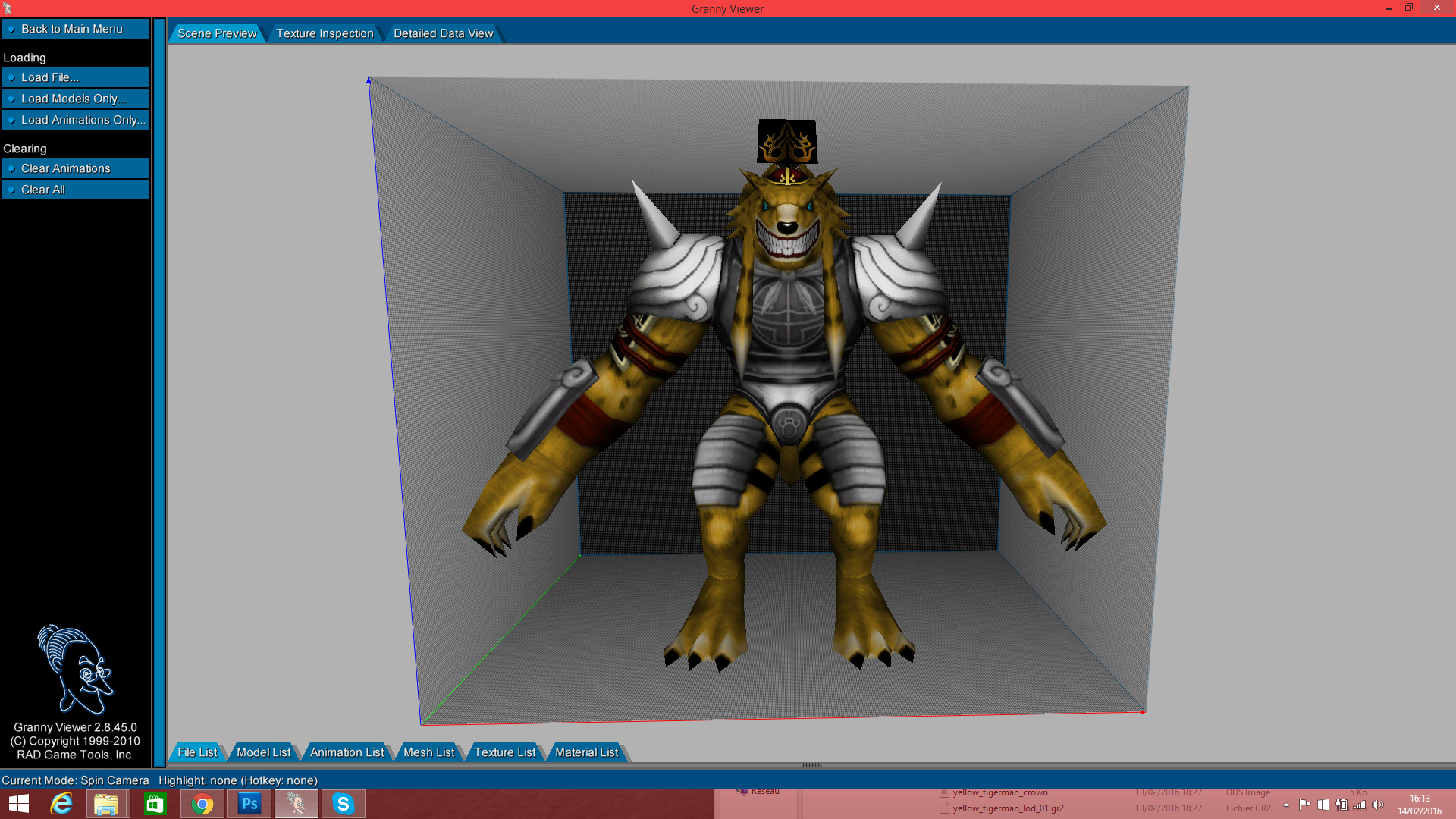Image resolution: width=1456 pixels, height=819 pixels.
Task: Click the Granny Viewer taskbar icon
Action: coord(297,804)
